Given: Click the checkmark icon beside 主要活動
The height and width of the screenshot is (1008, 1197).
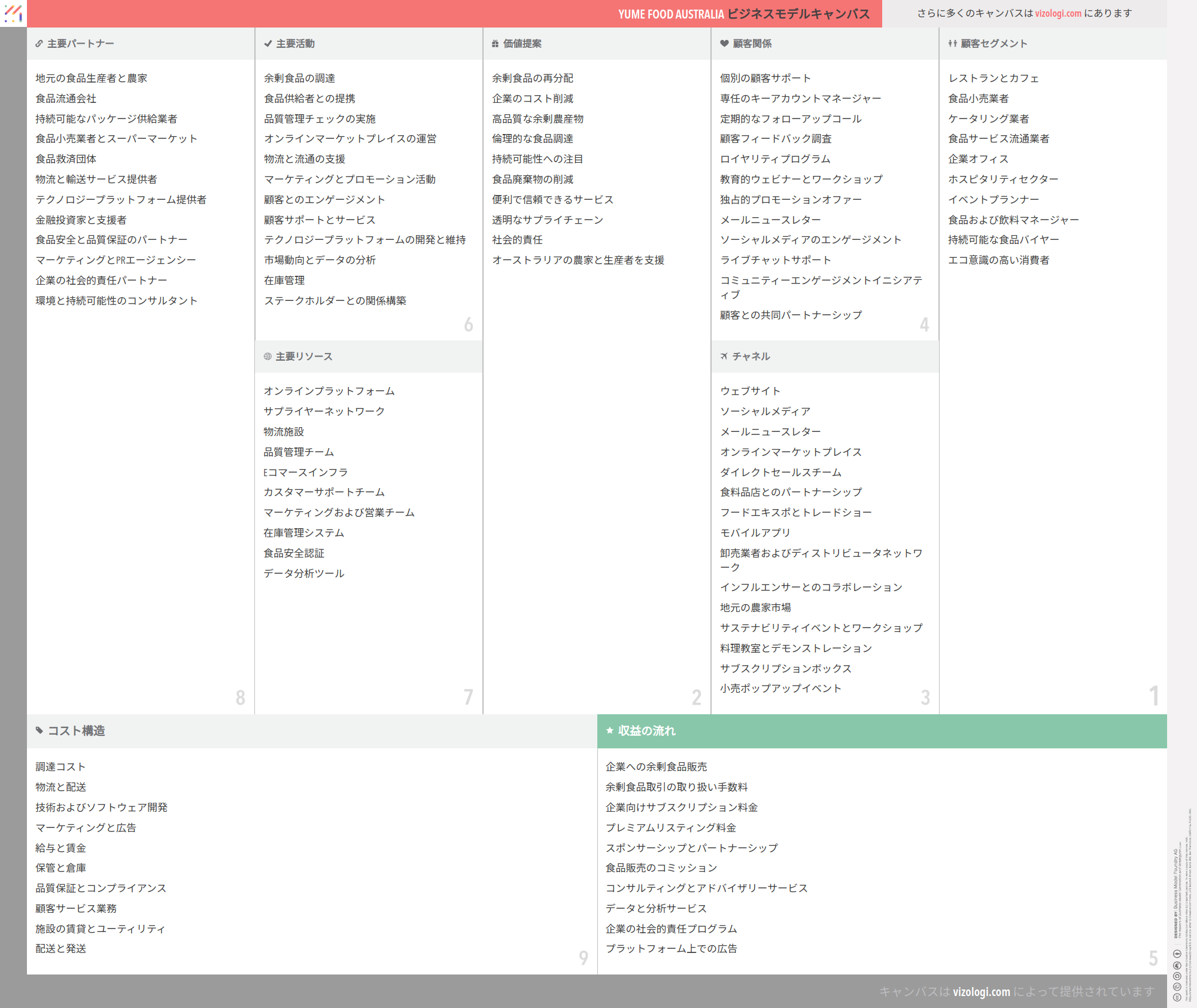Looking at the screenshot, I should point(268,44).
